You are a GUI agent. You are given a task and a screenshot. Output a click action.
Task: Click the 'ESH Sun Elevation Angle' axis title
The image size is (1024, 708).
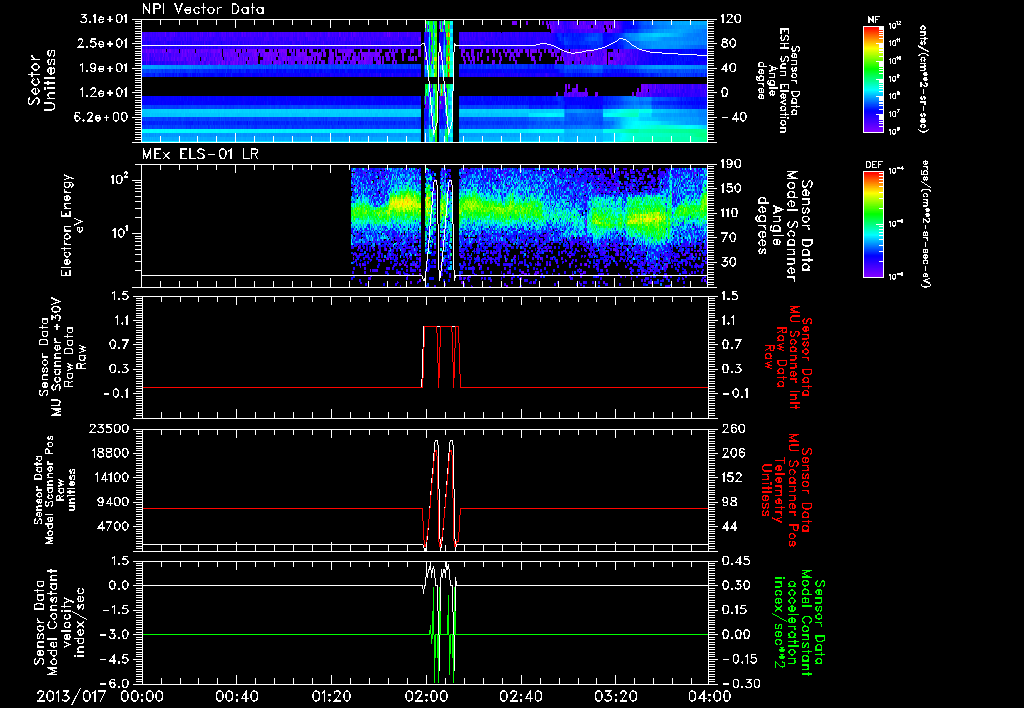click(x=777, y=80)
